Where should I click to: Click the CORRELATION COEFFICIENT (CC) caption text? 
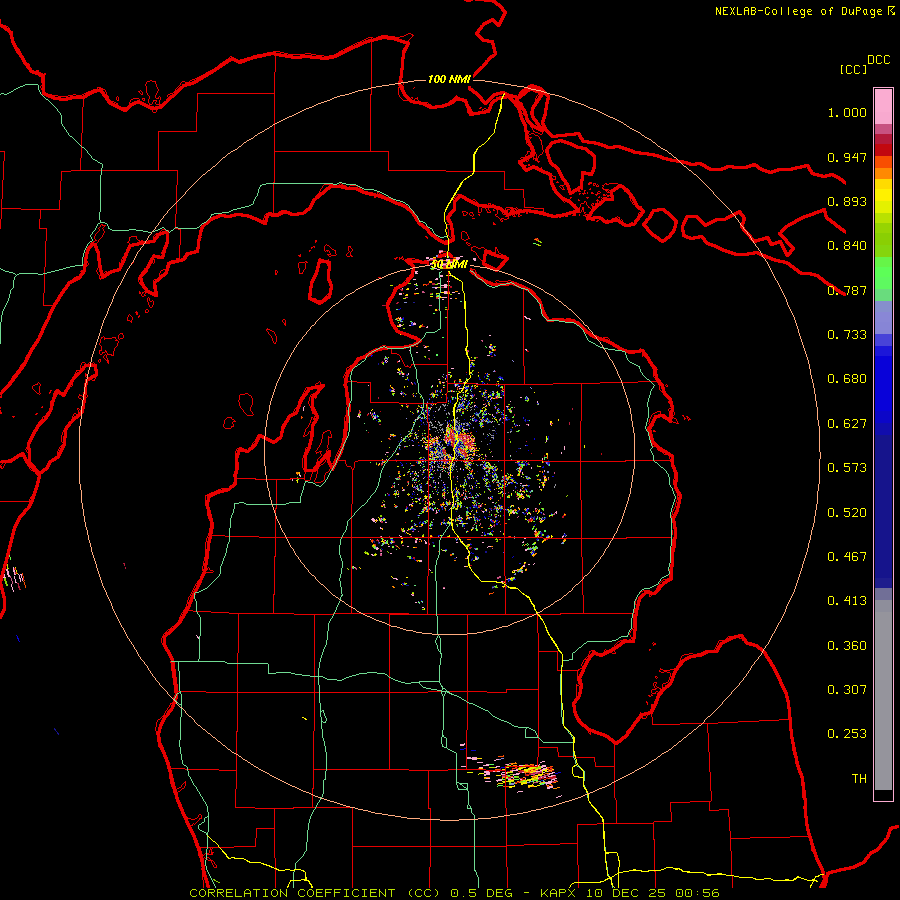(315, 893)
